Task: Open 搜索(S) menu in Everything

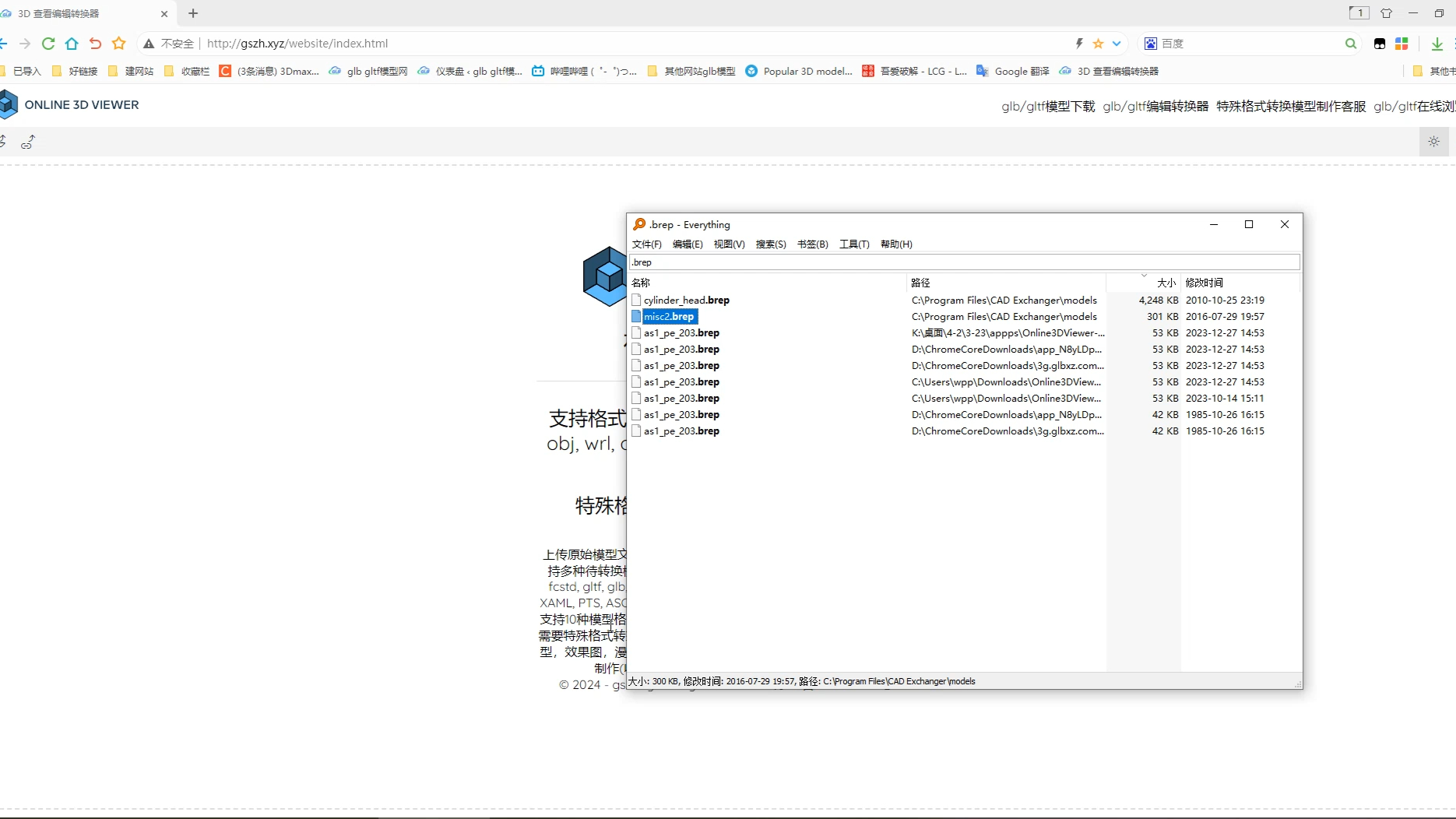Action: 771,244
